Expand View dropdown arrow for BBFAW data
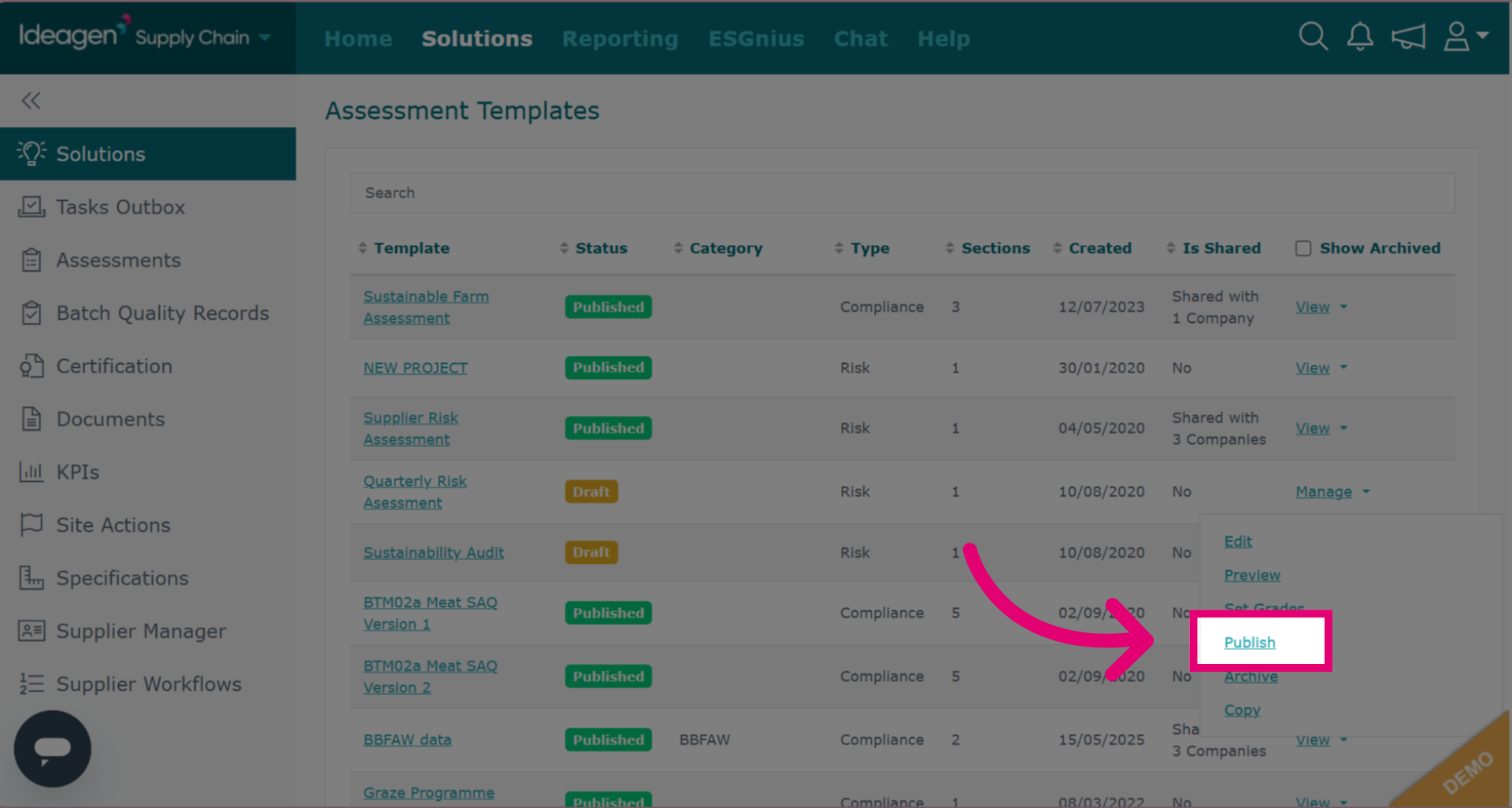The image size is (1512, 808). tap(1343, 739)
